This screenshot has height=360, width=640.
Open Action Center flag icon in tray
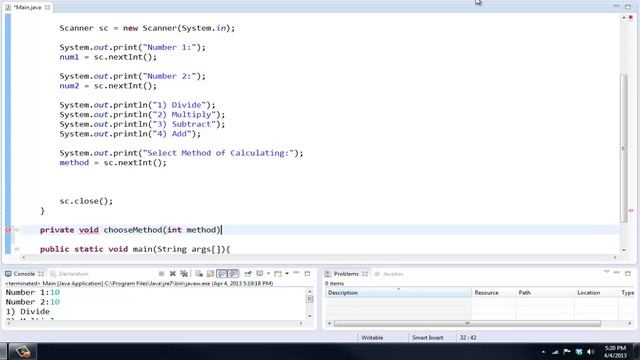(x=567, y=351)
